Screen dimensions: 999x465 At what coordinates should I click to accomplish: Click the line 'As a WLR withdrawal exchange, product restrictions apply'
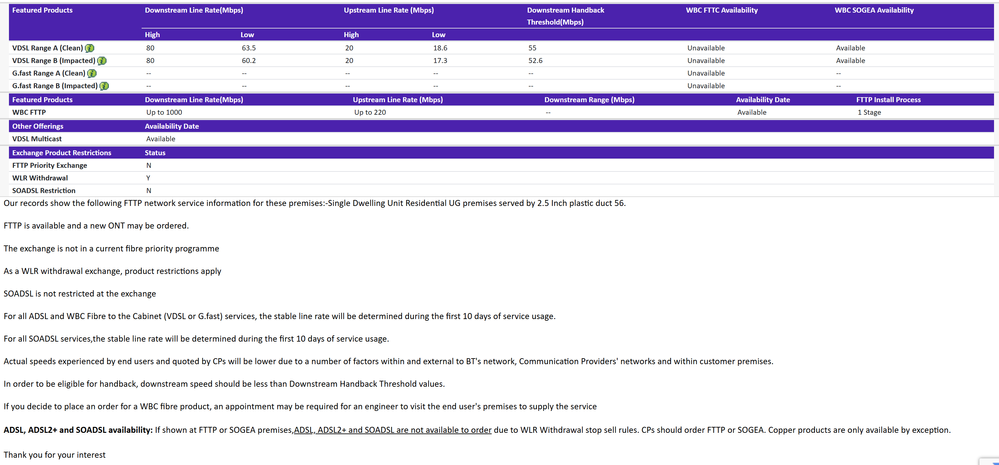(x=113, y=271)
